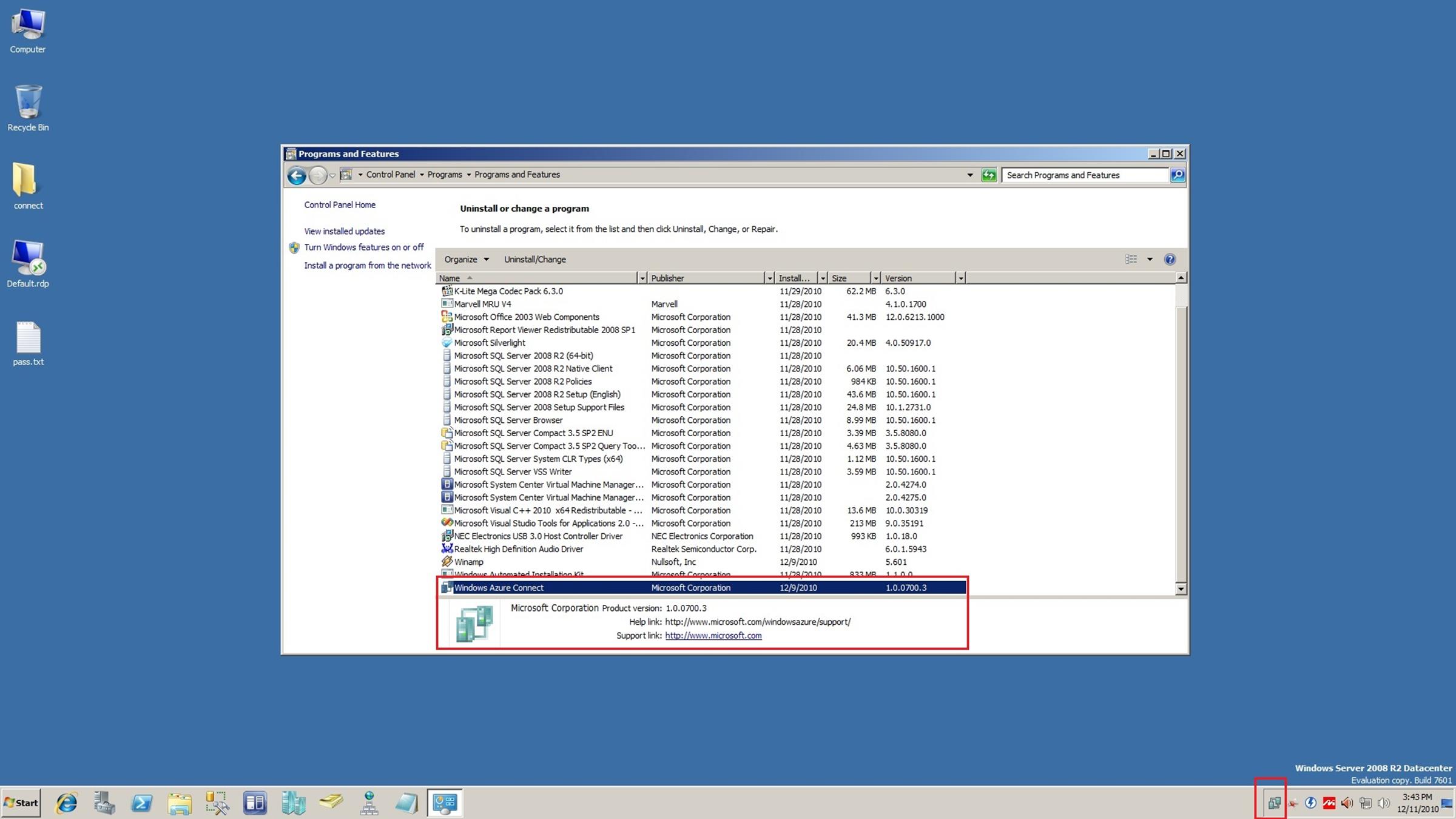The height and width of the screenshot is (819, 1456).
Task: Click the Show Desktop button
Action: point(1448,803)
